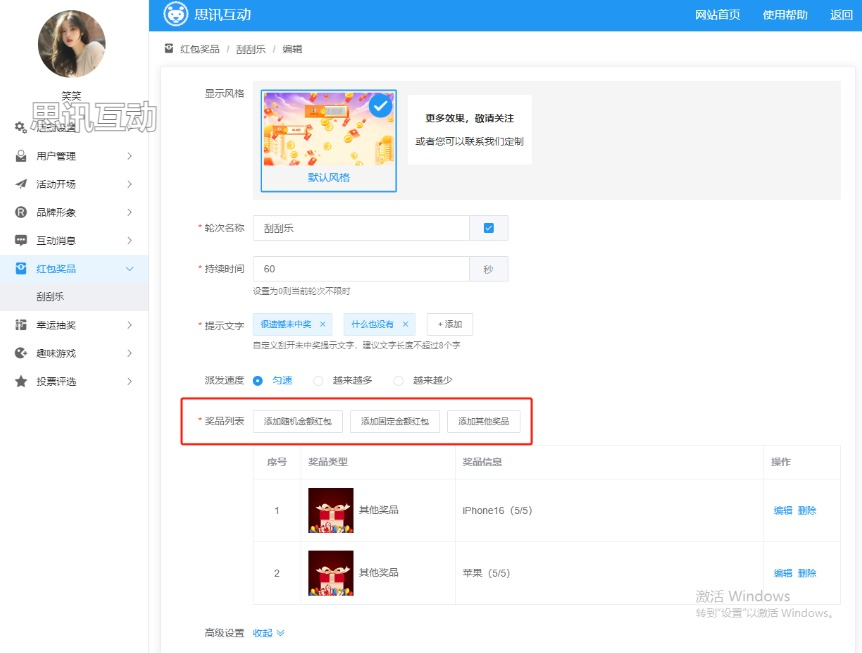Collapse the 红包奖品 menu chevron
Image resolution: width=862 pixels, height=653 pixels.
click(x=130, y=269)
